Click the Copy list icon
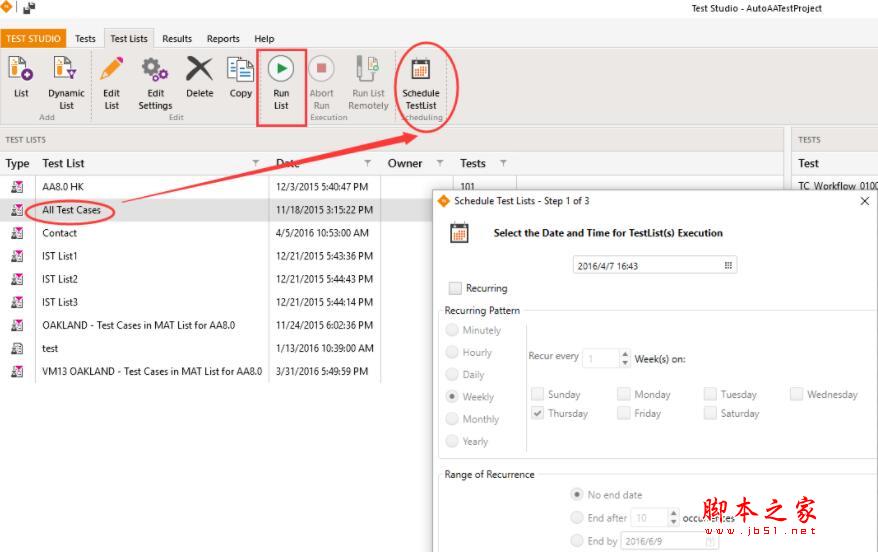This screenshot has width=878, height=552. [x=241, y=69]
